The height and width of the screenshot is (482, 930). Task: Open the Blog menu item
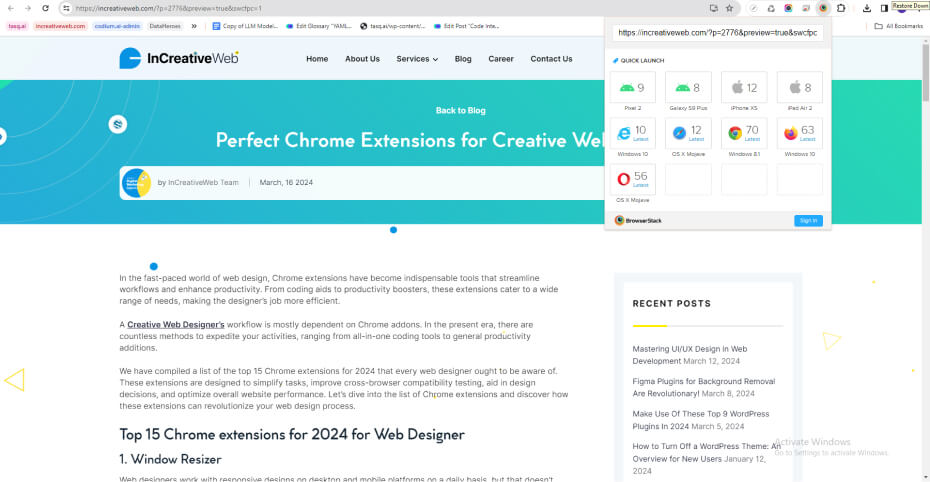[x=463, y=59]
